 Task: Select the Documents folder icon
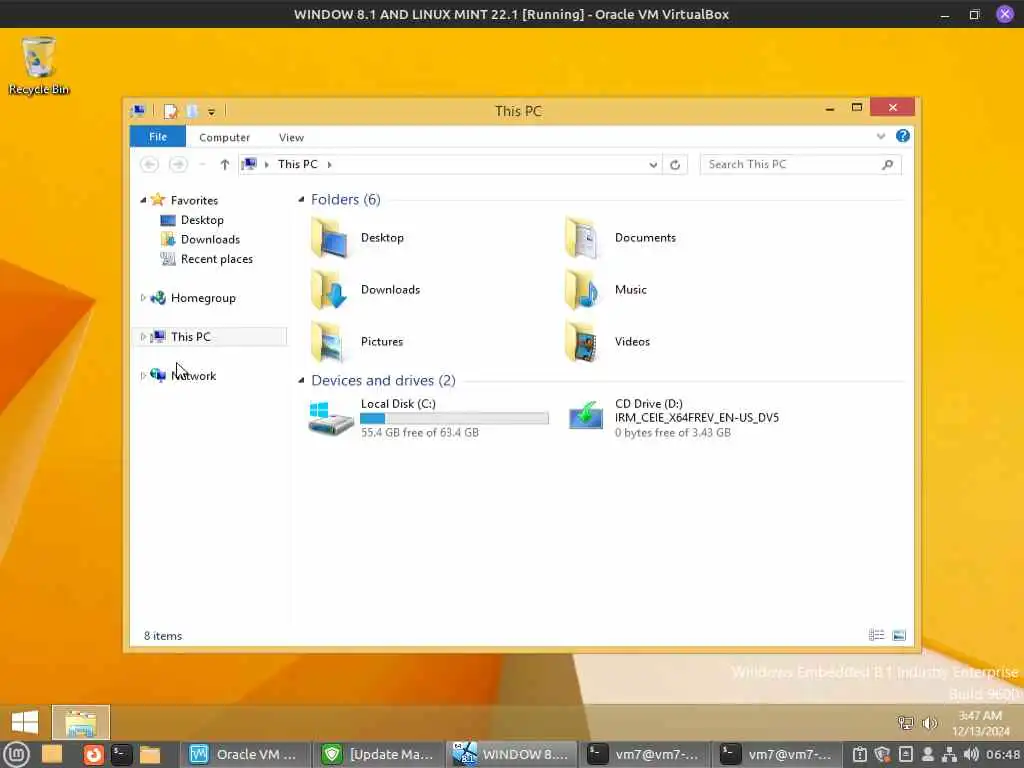pyautogui.click(x=581, y=238)
